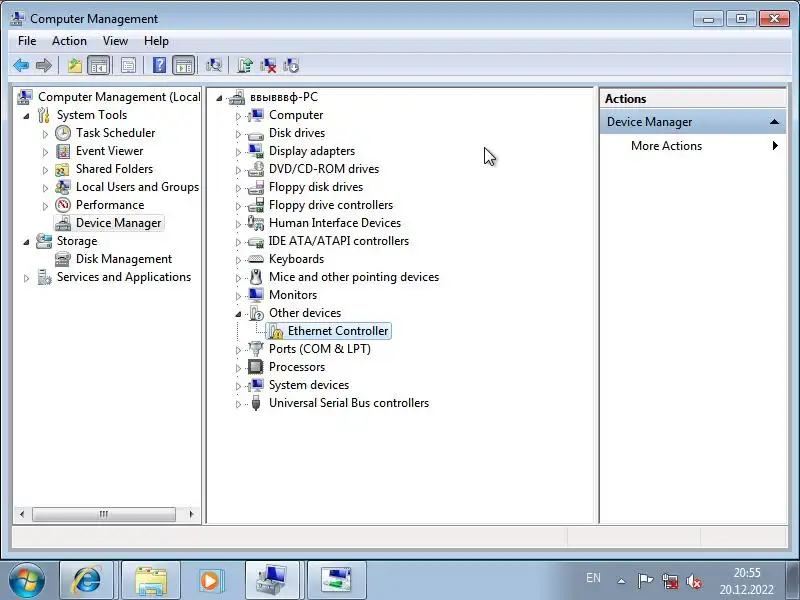Select the Storage icon in tree
This screenshot has height=600, width=800.
click(44, 241)
